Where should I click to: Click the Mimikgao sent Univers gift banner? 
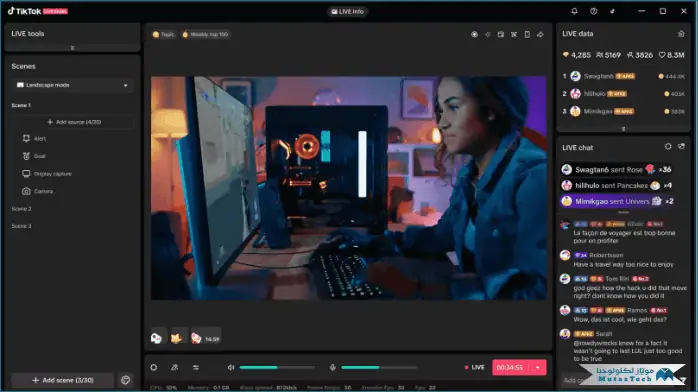pos(618,201)
